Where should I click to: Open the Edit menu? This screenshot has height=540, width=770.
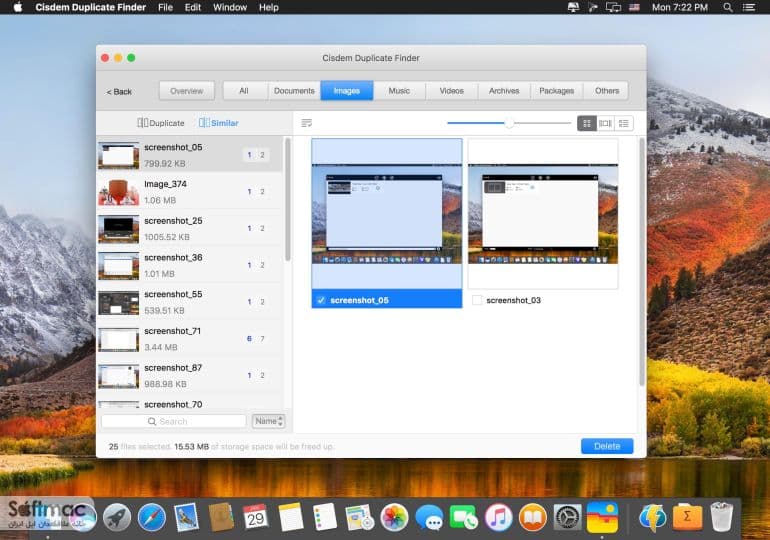click(192, 7)
